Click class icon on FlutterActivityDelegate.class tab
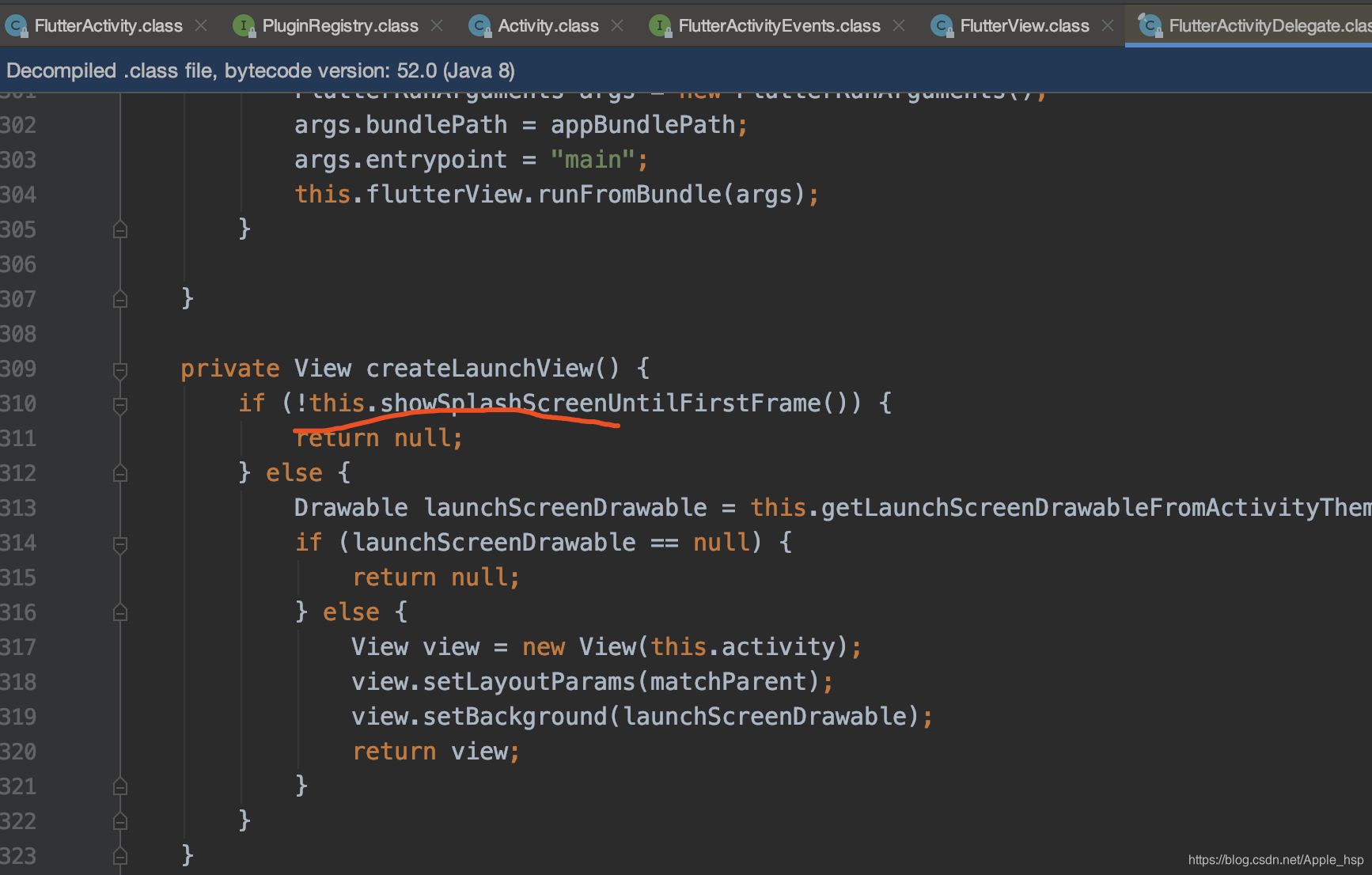 [1150, 26]
